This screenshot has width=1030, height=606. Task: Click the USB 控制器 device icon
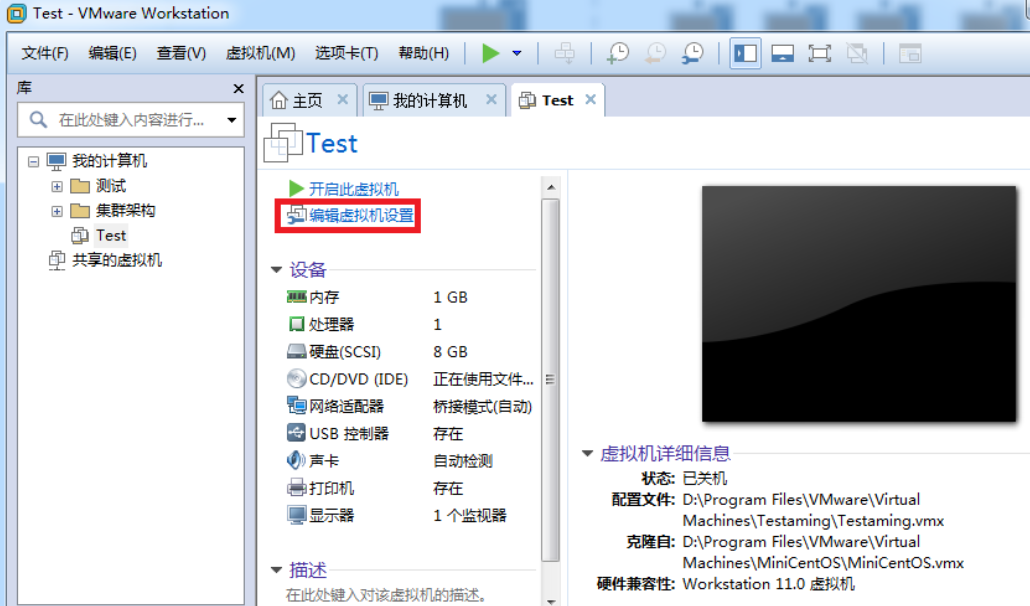[x=296, y=433]
